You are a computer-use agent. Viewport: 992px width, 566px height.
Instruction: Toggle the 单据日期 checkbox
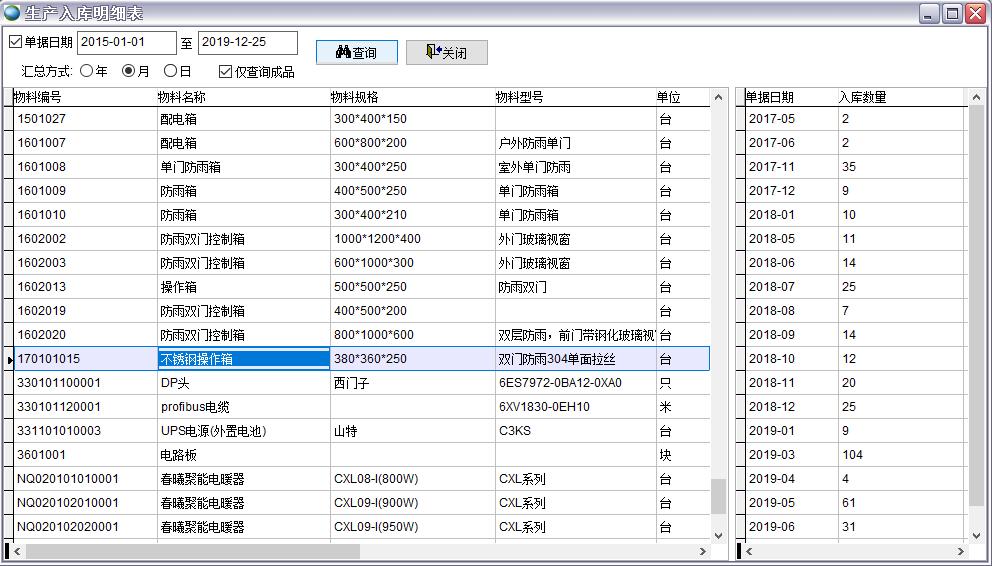point(15,42)
